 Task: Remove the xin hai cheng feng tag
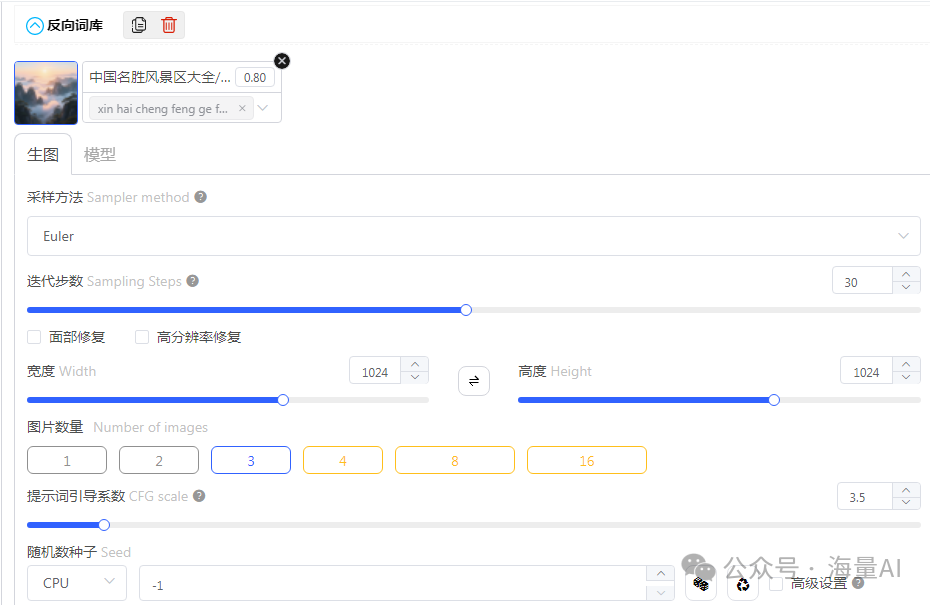(x=242, y=109)
